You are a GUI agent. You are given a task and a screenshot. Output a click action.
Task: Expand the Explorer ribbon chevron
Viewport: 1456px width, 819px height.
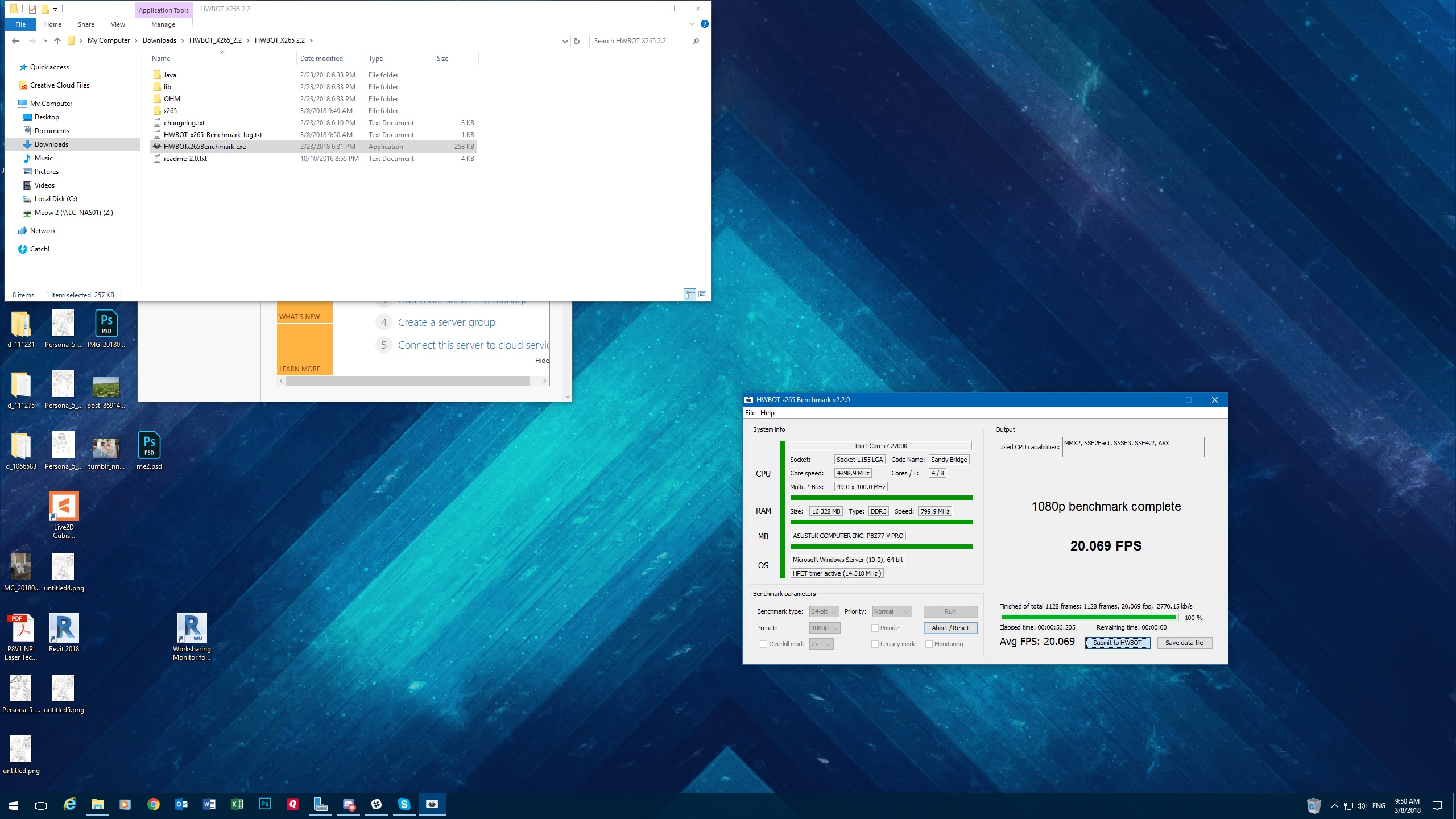[692, 24]
